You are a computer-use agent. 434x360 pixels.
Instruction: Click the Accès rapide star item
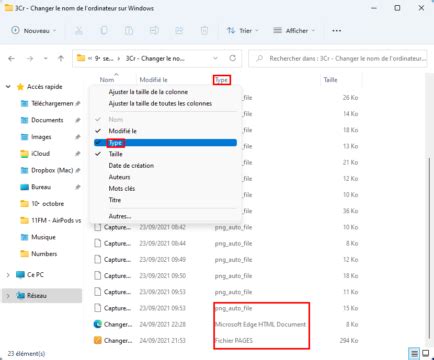(40, 87)
